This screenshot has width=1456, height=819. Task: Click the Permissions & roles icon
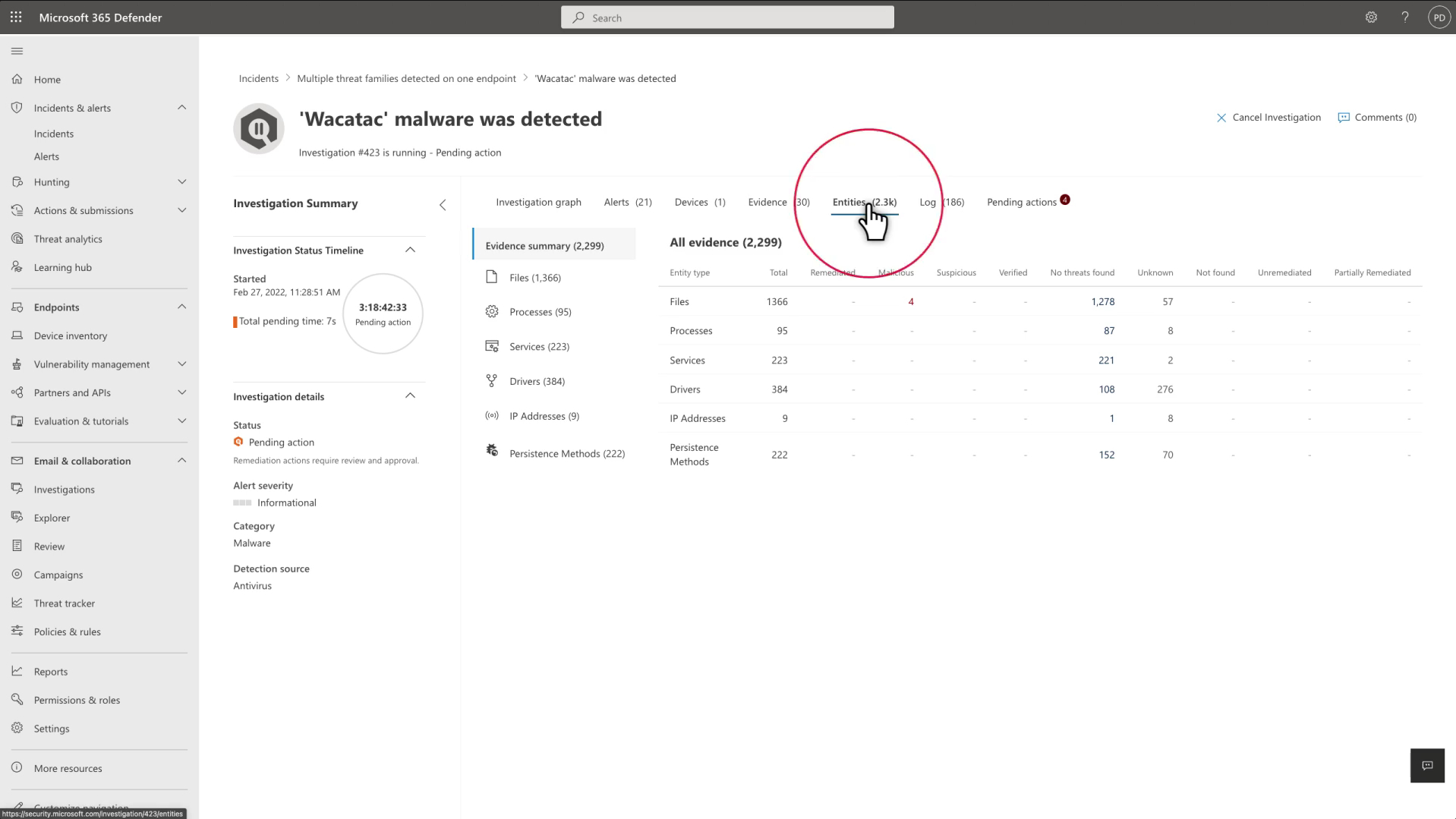pyautogui.click(x=17, y=700)
